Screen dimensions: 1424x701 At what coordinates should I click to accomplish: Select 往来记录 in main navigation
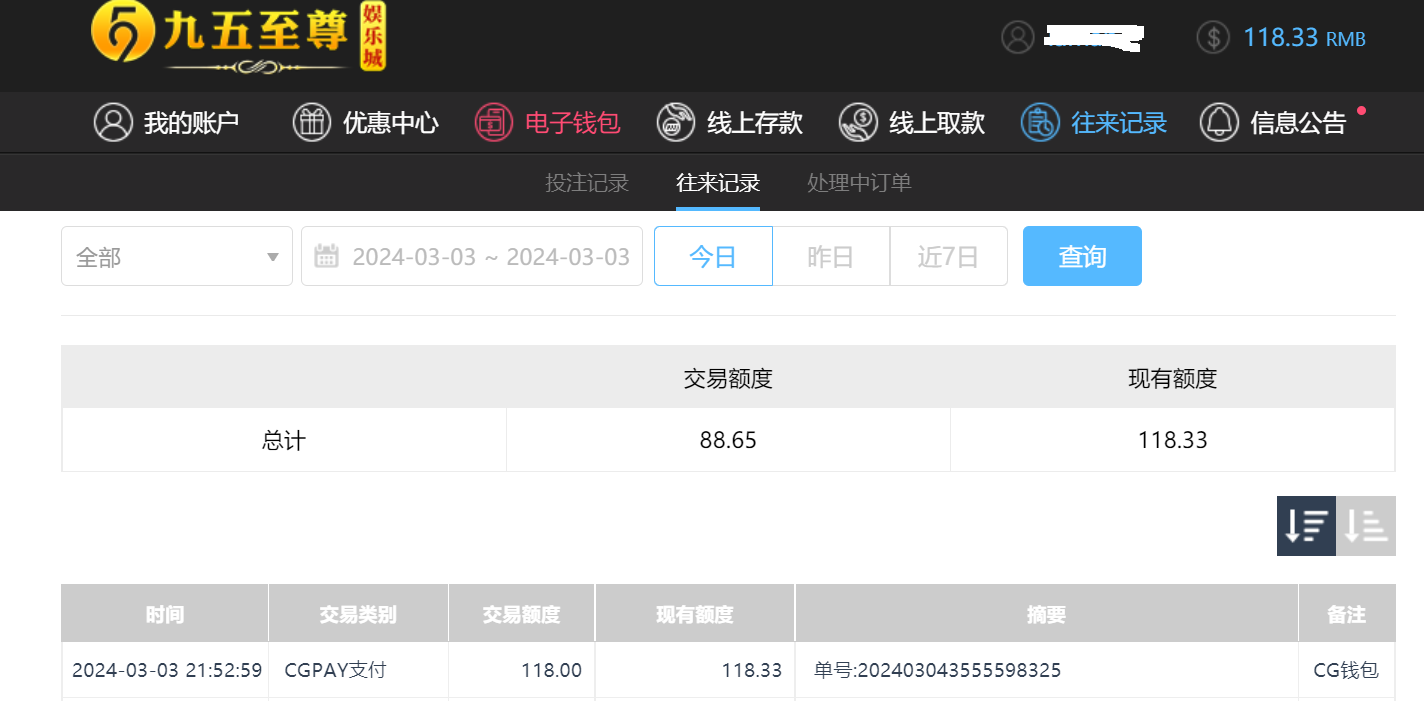coord(1094,122)
